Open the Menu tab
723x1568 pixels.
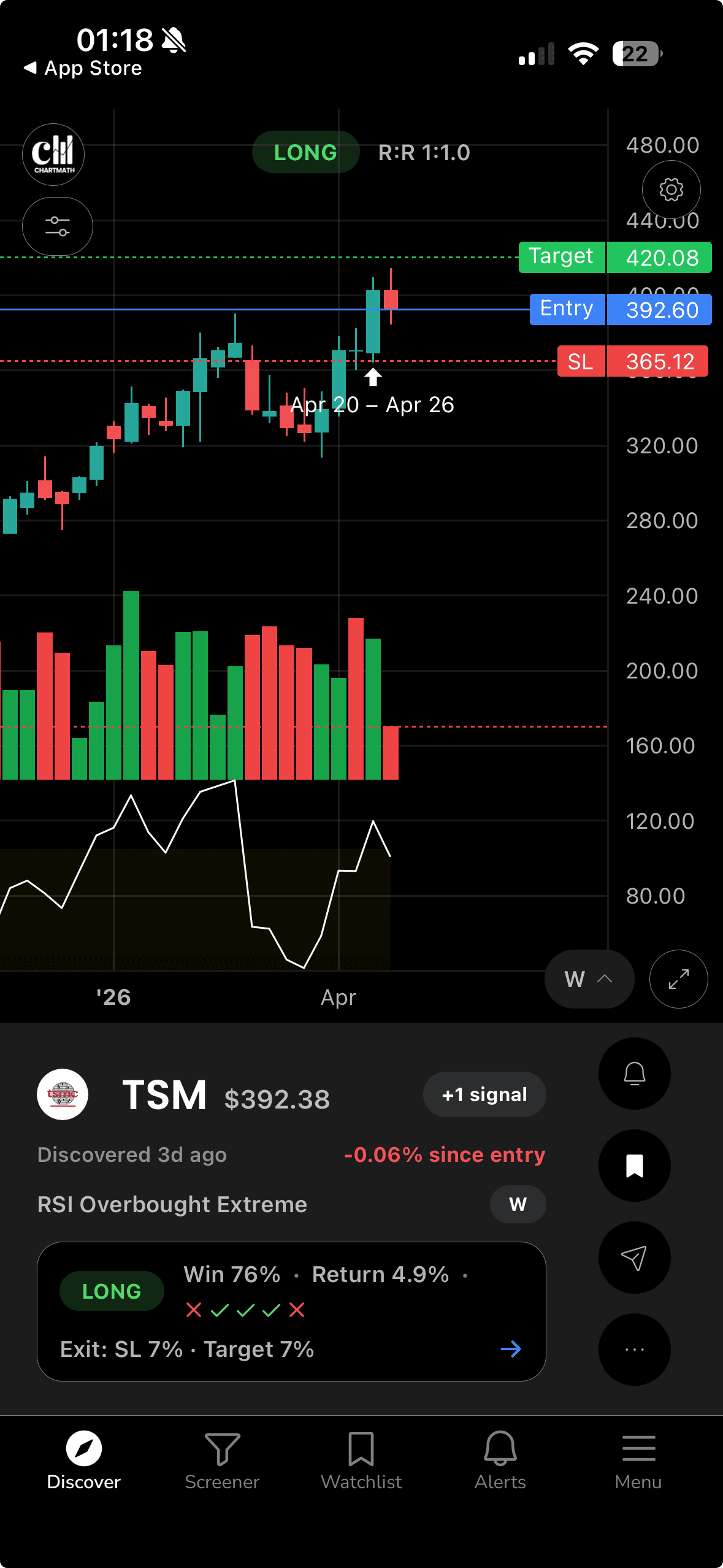638,1461
